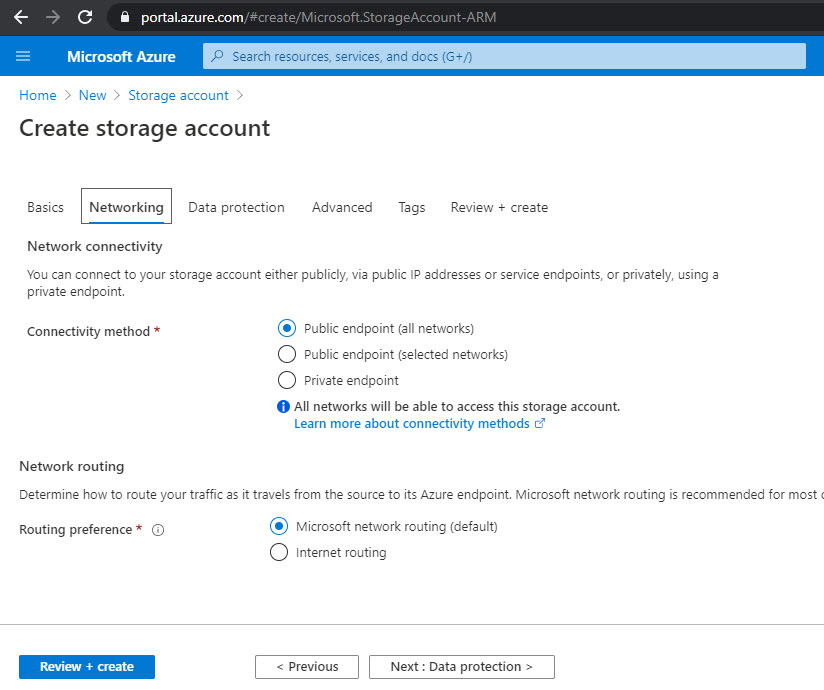The image size is (824, 690).
Task: Click the padlock icon in address bar
Action: pos(125,17)
